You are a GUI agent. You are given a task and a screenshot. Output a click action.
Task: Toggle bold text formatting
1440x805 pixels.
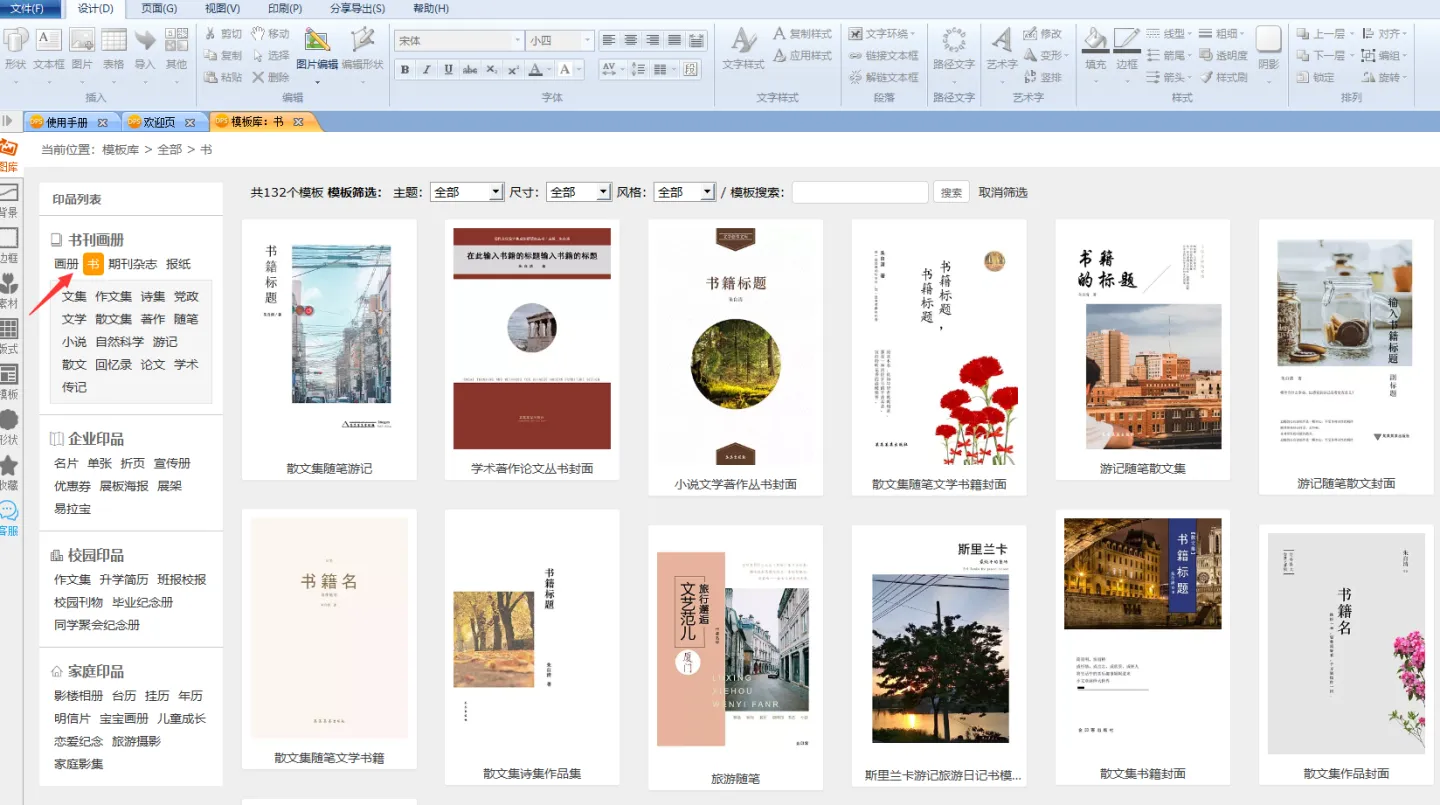pyautogui.click(x=405, y=69)
